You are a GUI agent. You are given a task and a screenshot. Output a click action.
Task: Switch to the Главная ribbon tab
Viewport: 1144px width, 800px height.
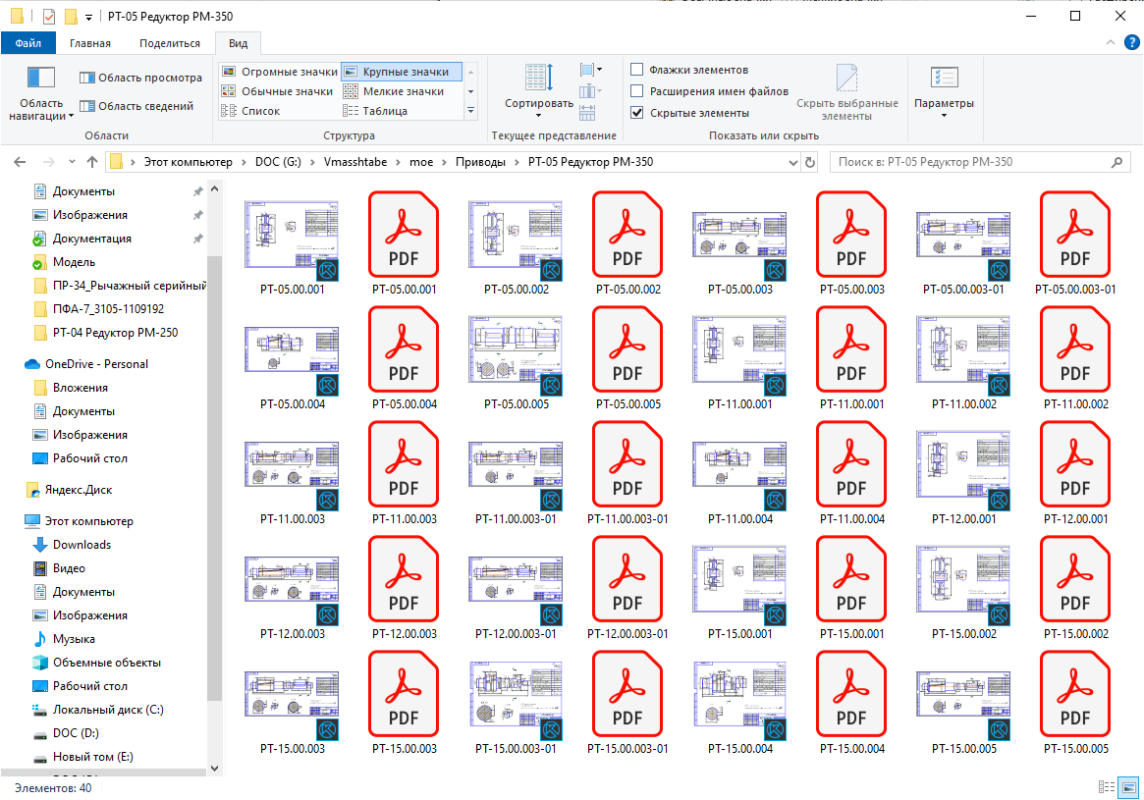(x=90, y=43)
